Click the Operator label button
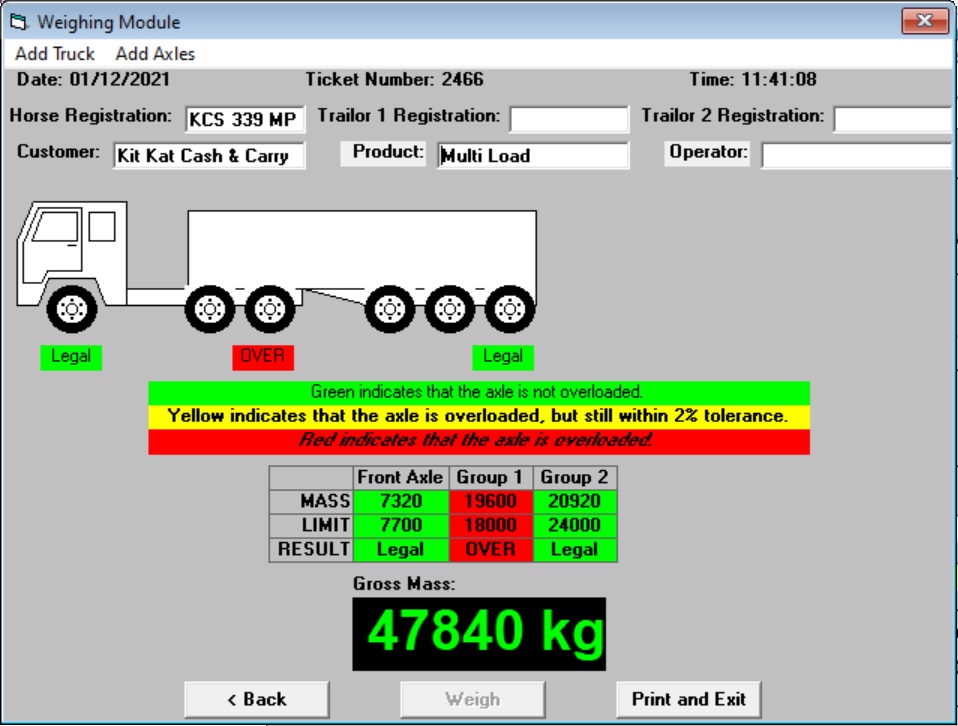Screen dimensions: 958x726 [707, 153]
